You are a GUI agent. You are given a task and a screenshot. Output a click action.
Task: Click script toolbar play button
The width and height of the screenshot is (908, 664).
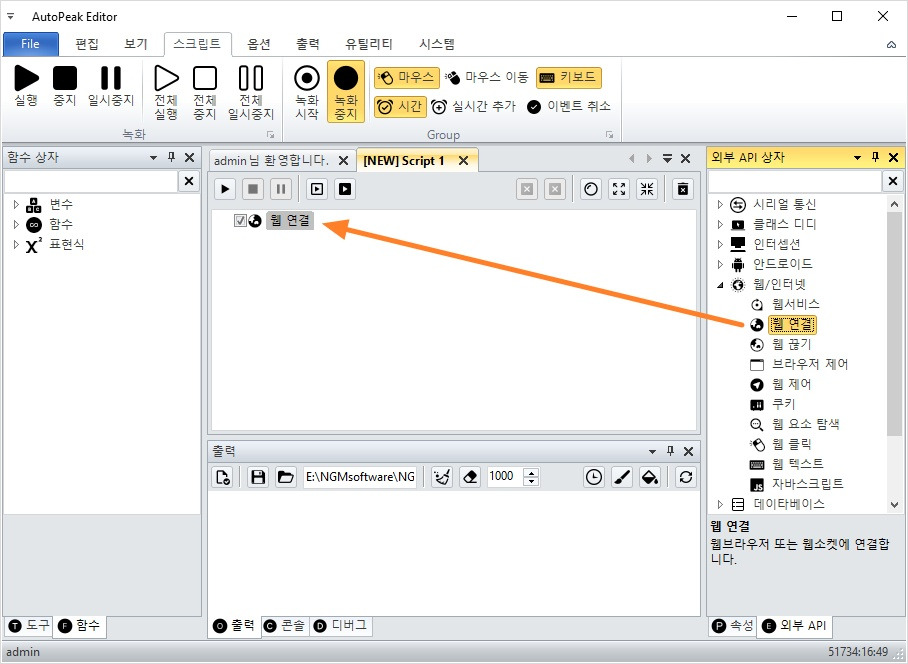tap(225, 189)
